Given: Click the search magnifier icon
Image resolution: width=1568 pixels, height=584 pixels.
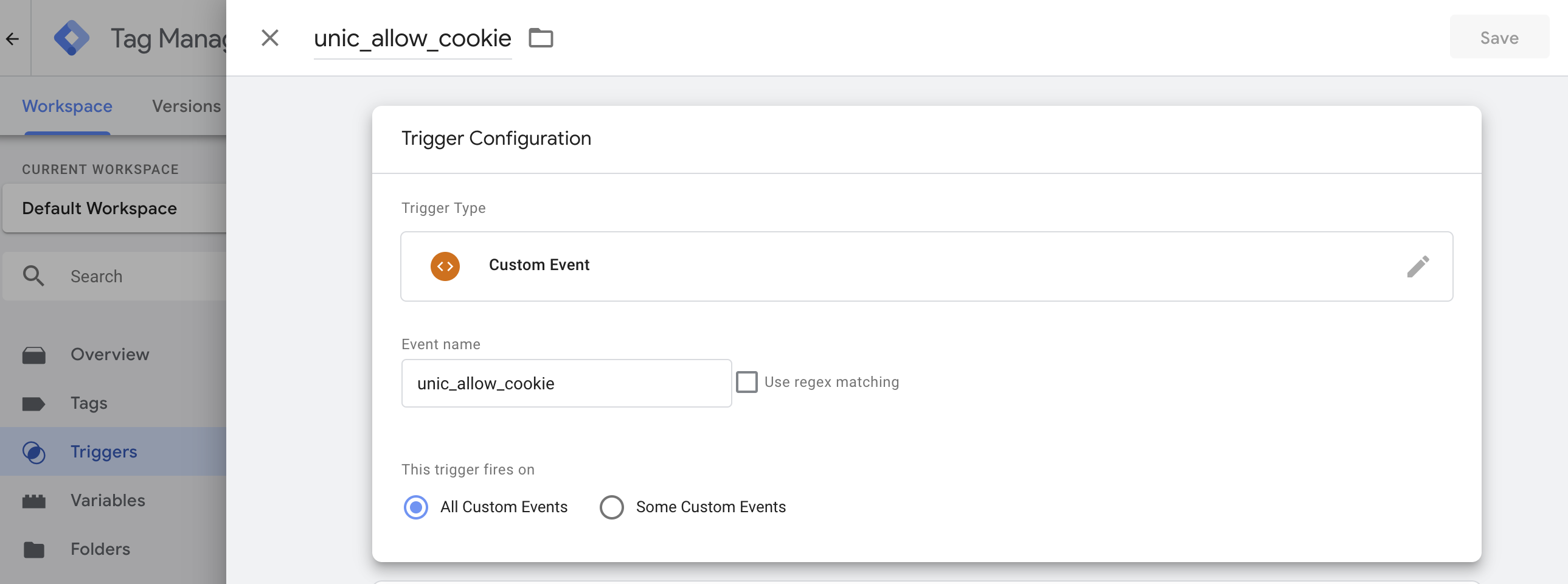Looking at the screenshot, I should point(33,276).
